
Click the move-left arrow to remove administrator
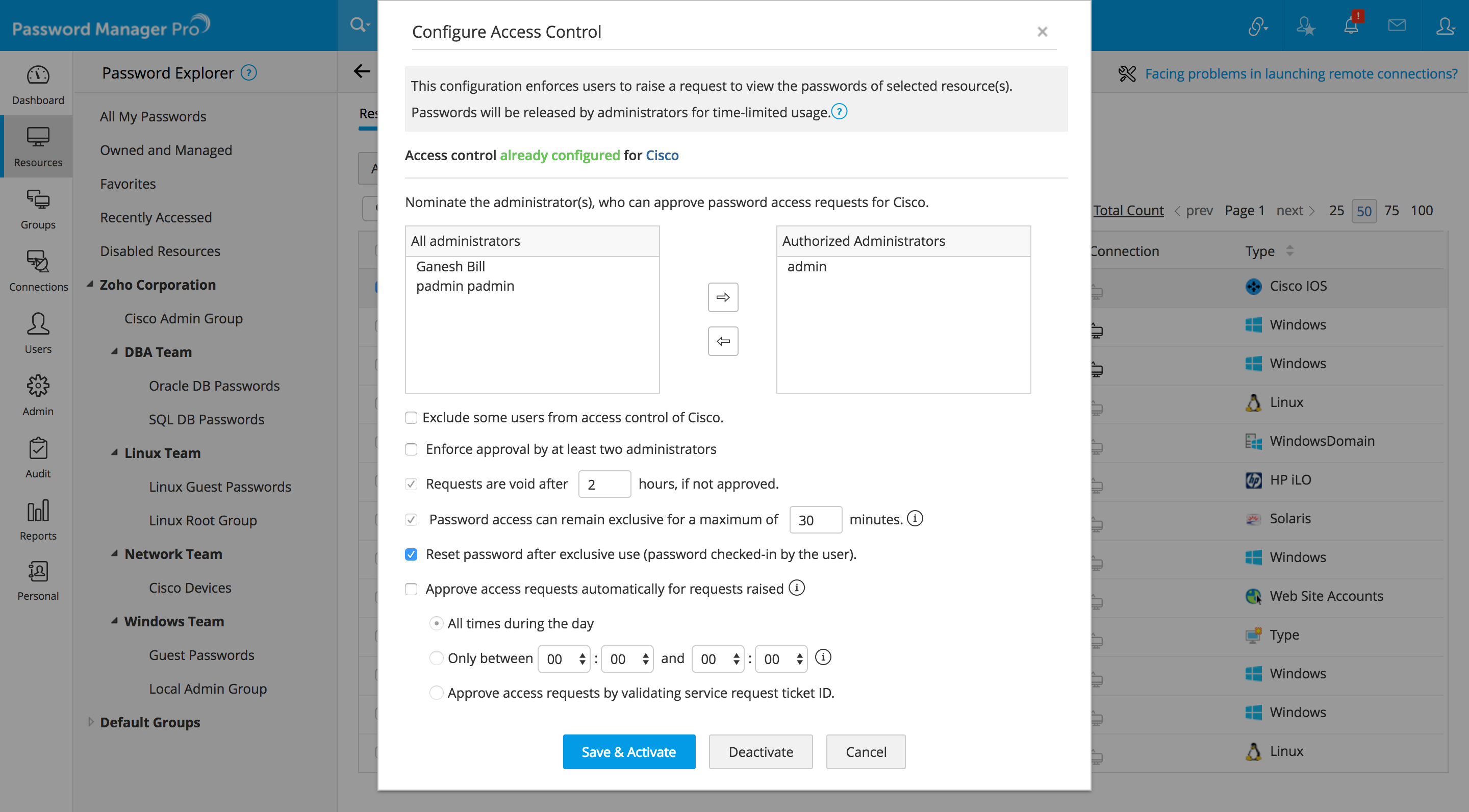coord(723,341)
